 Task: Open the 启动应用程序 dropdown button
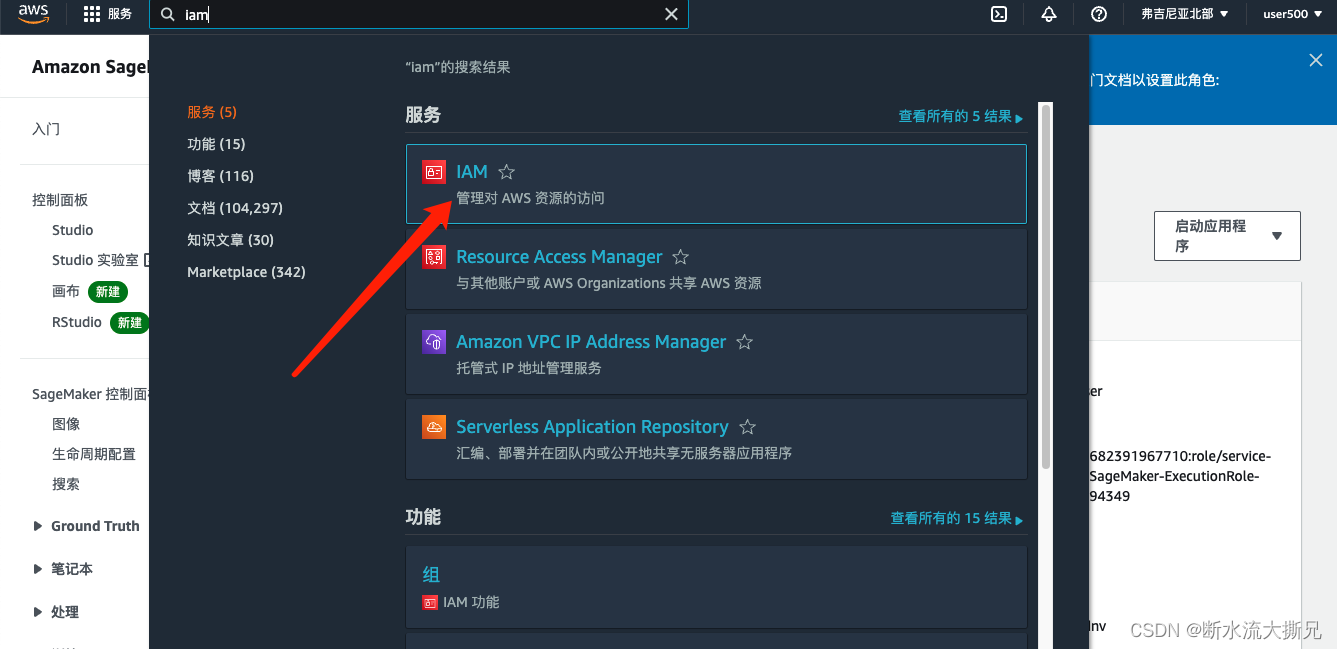(1227, 236)
